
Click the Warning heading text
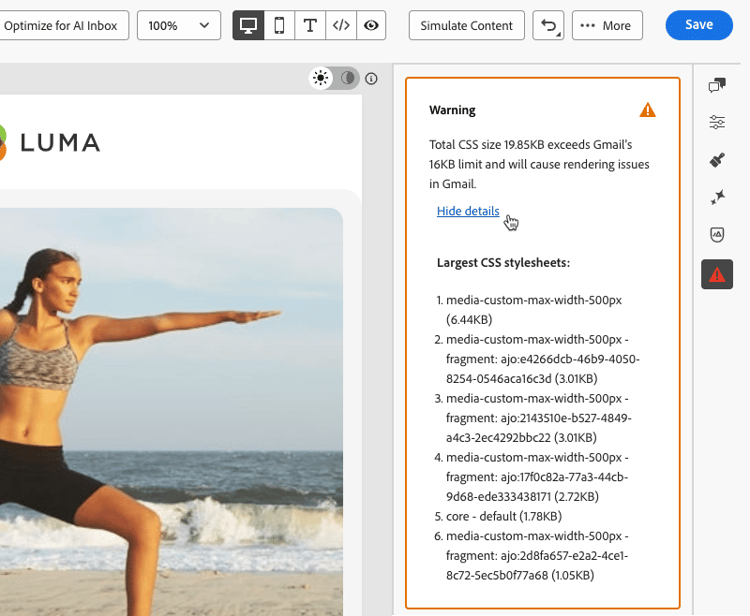click(x=452, y=110)
